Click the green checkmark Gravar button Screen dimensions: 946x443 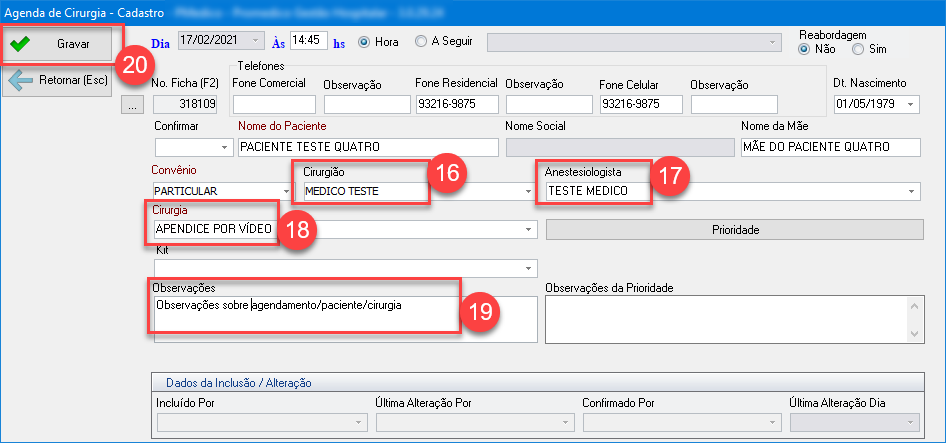tap(61, 44)
